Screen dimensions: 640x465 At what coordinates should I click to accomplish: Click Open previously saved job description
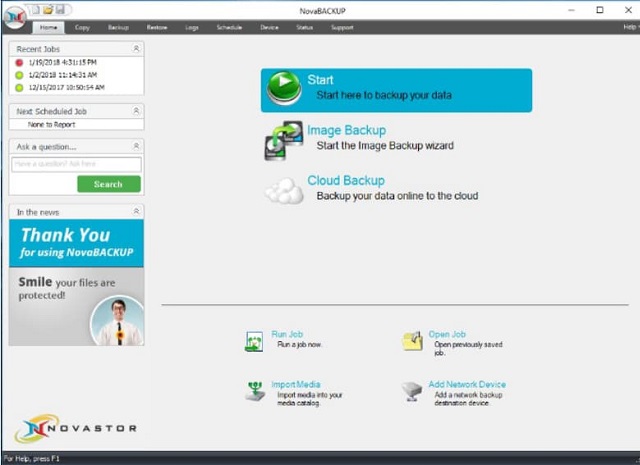point(468,349)
